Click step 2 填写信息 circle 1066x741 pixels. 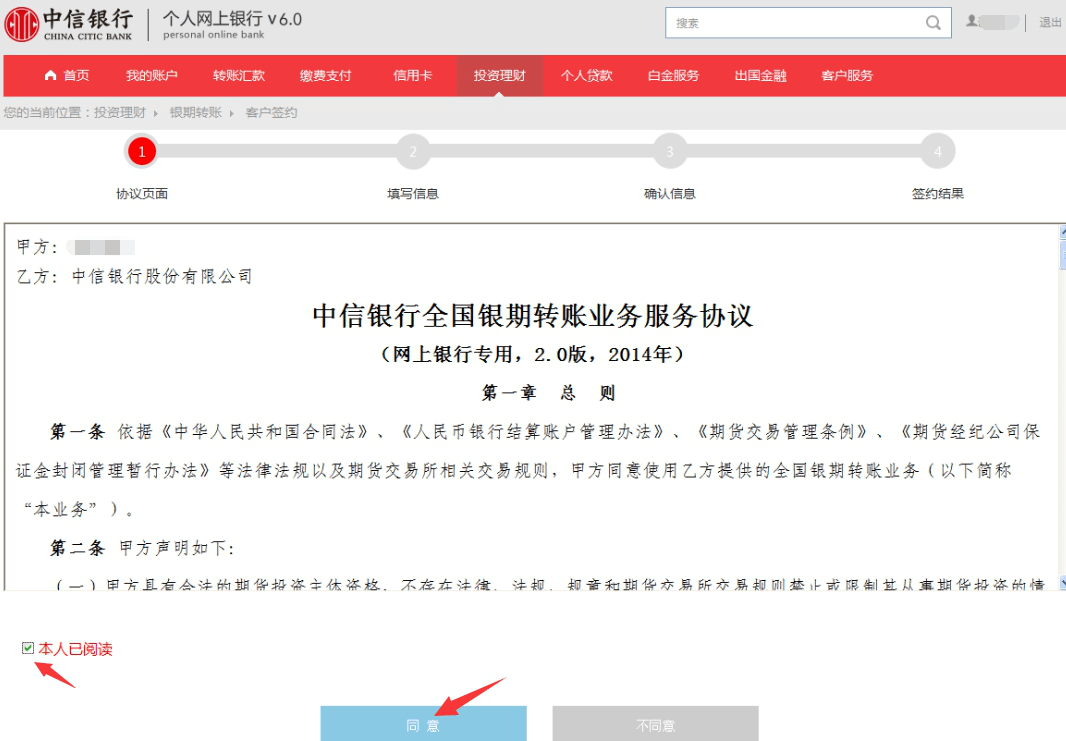[x=413, y=151]
